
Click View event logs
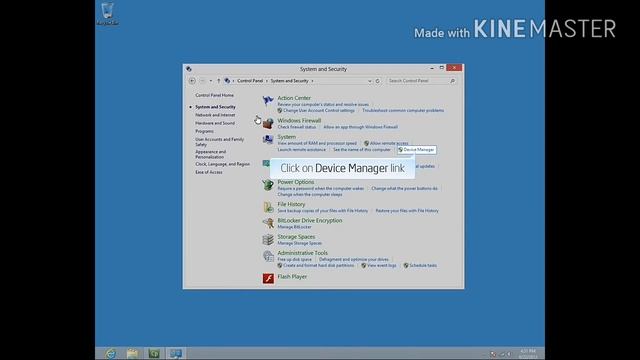tap(382, 266)
